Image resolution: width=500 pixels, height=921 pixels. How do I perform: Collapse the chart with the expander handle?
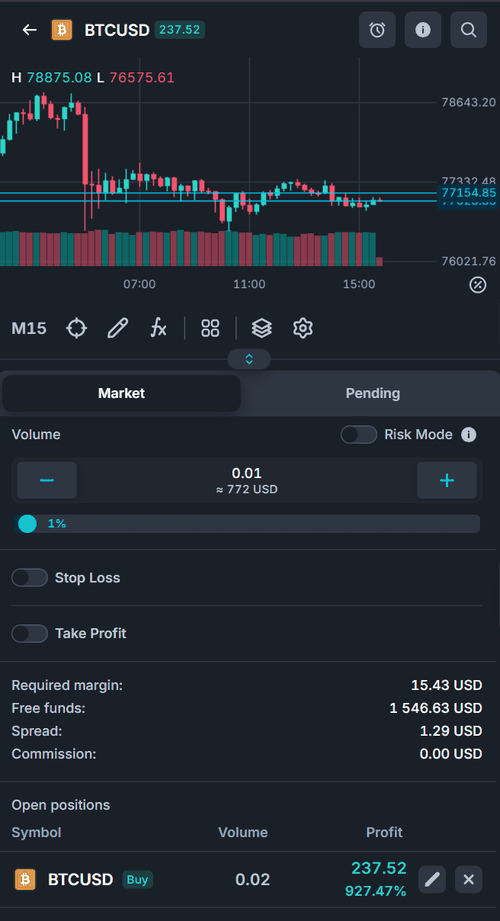pyautogui.click(x=249, y=359)
